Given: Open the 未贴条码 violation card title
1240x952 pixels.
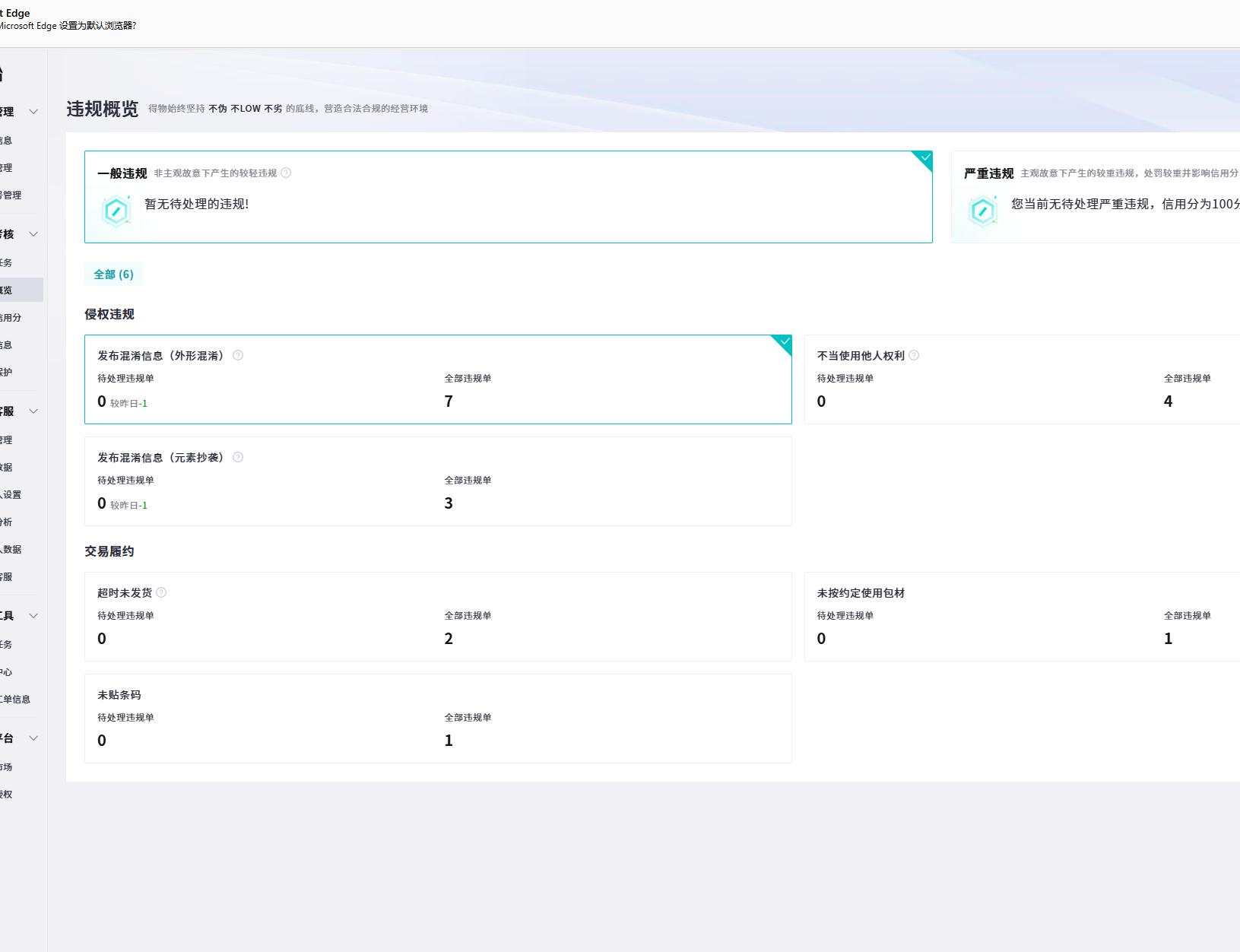Looking at the screenshot, I should click(119, 695).
